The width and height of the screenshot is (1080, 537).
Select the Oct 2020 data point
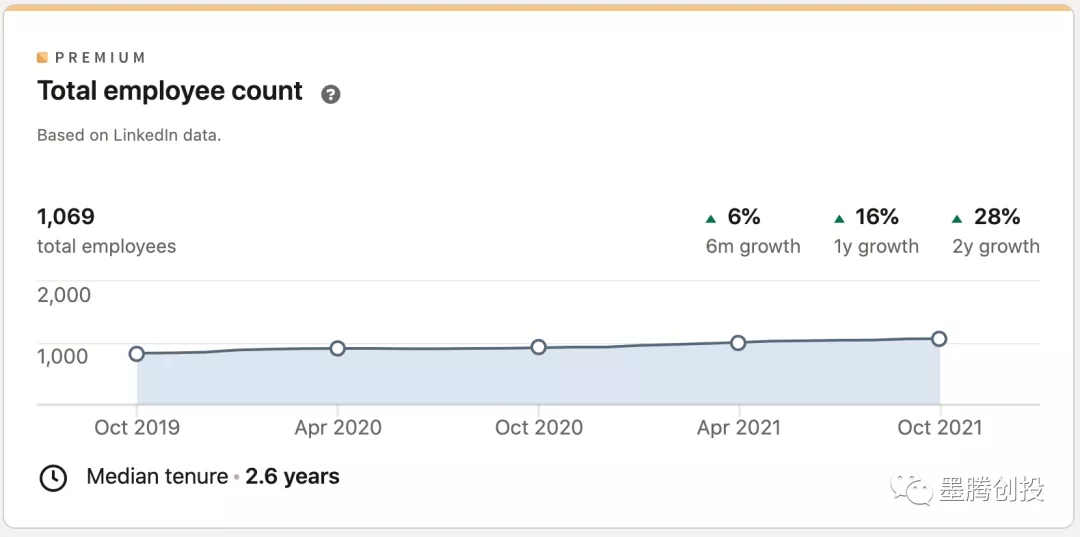point(539,347)
